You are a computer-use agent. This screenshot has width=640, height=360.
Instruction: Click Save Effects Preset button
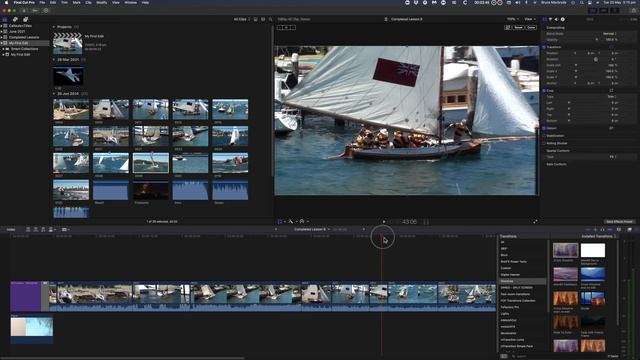point(620,222)
